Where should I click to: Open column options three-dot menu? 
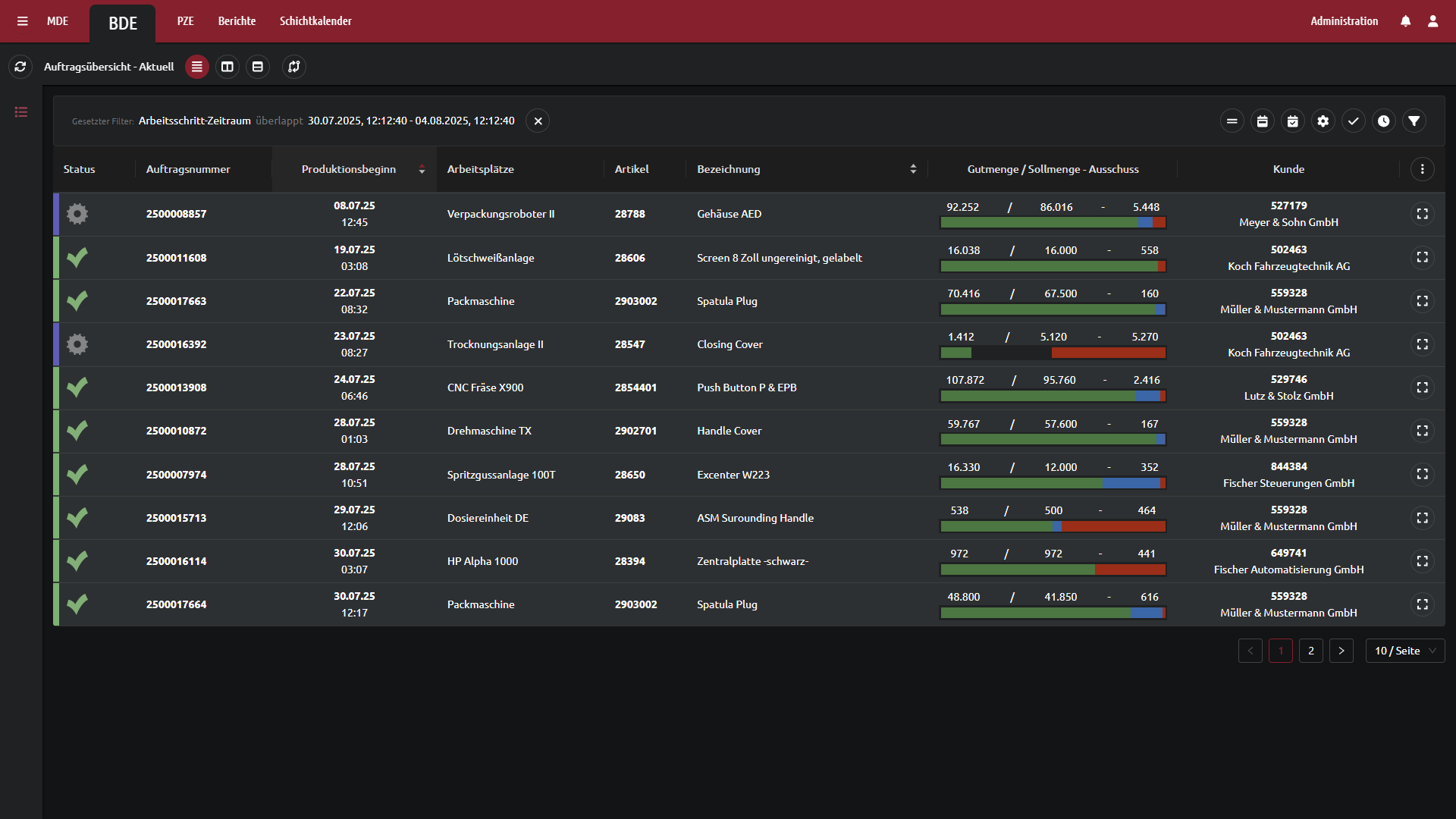point(1423,169)
